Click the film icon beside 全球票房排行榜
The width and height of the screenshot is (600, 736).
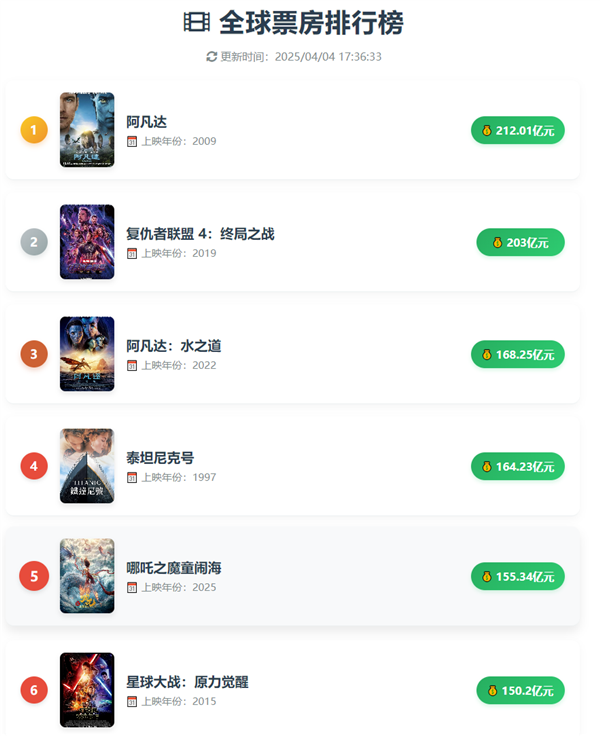(196, 23)
